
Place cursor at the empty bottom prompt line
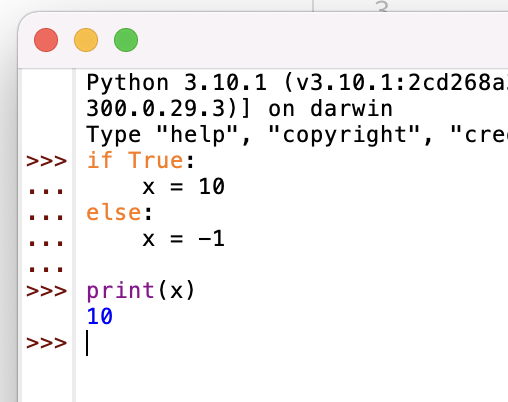point(293,343)
